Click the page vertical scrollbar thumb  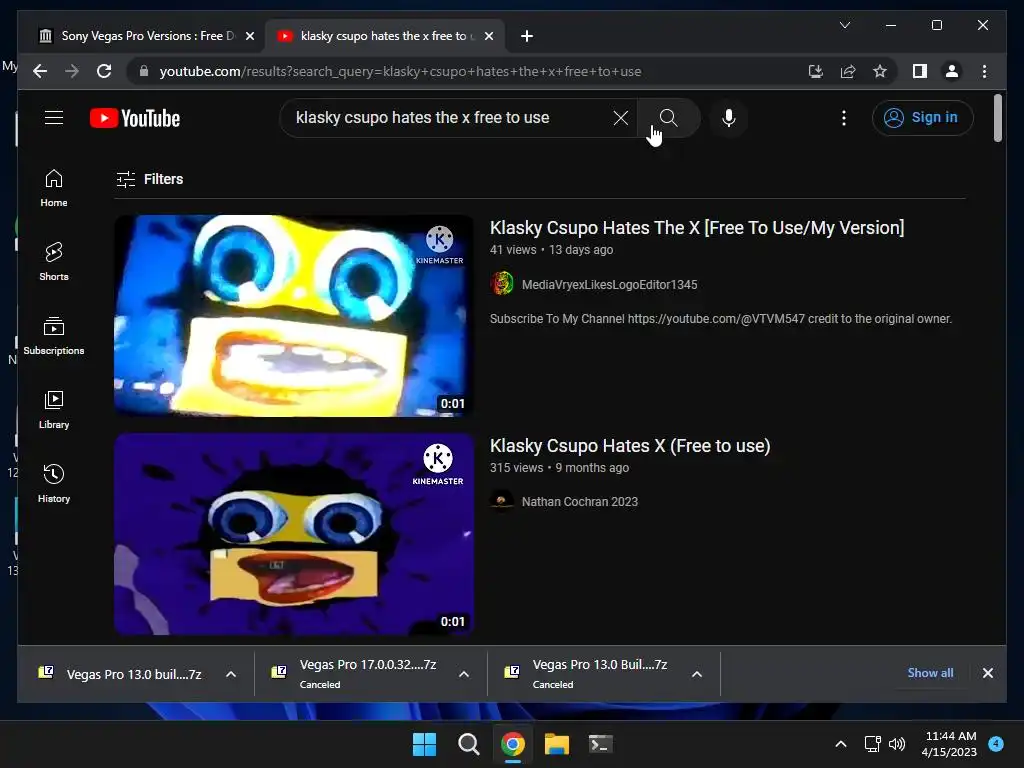pos(997,118)
